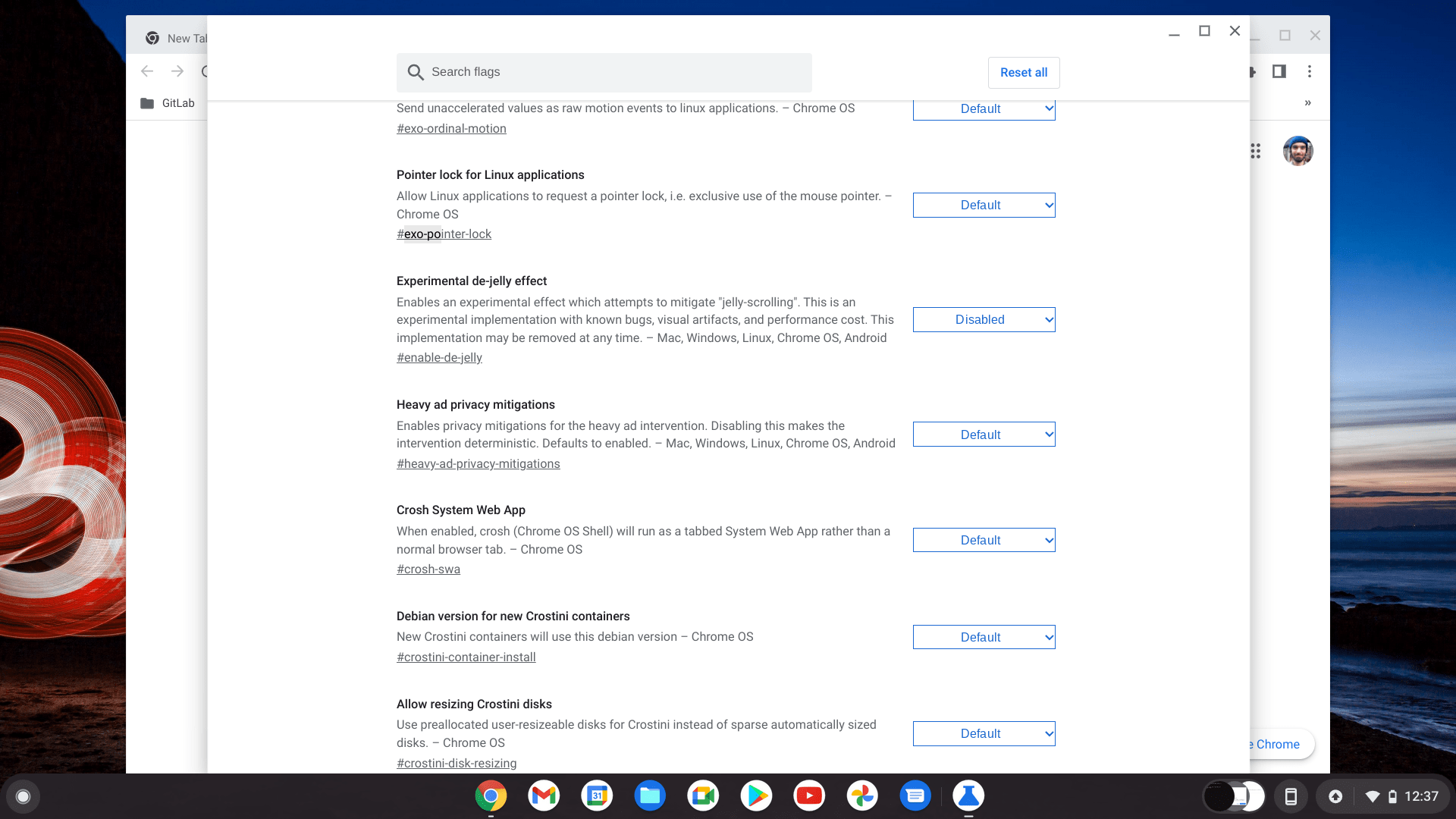Change Experimental de-jelly effect Disabled dropdown
This screenshot has width=1456, height=819.
[x=984, y=319]
